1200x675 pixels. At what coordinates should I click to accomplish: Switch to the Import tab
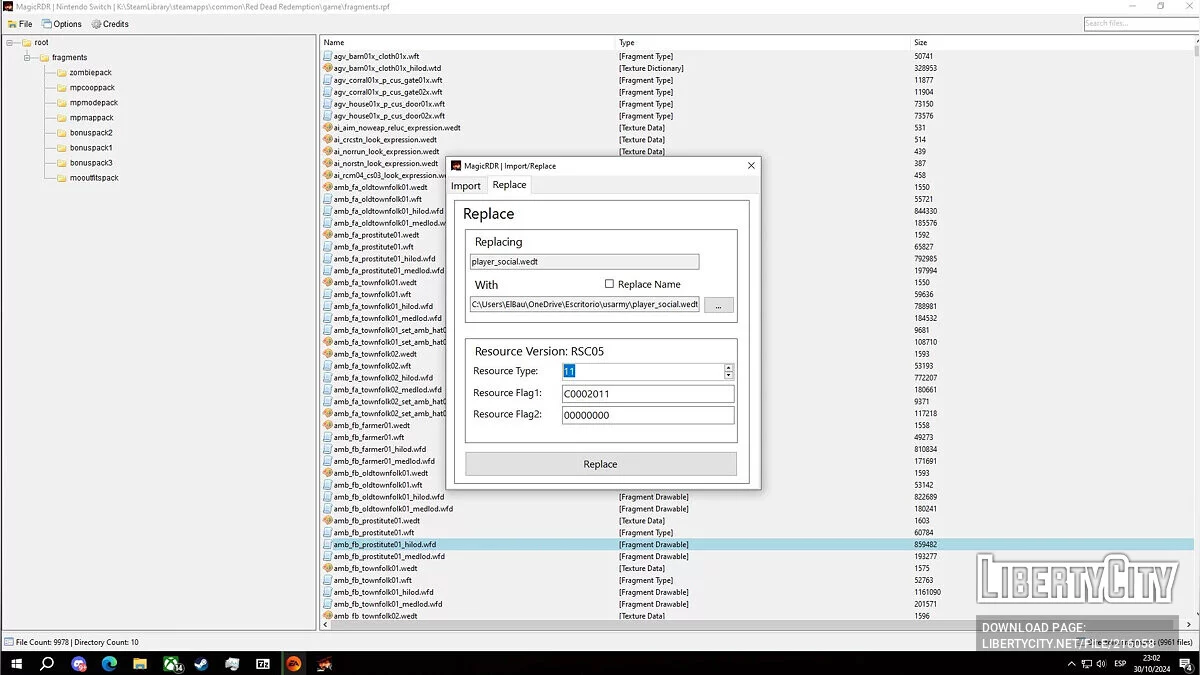466,186
